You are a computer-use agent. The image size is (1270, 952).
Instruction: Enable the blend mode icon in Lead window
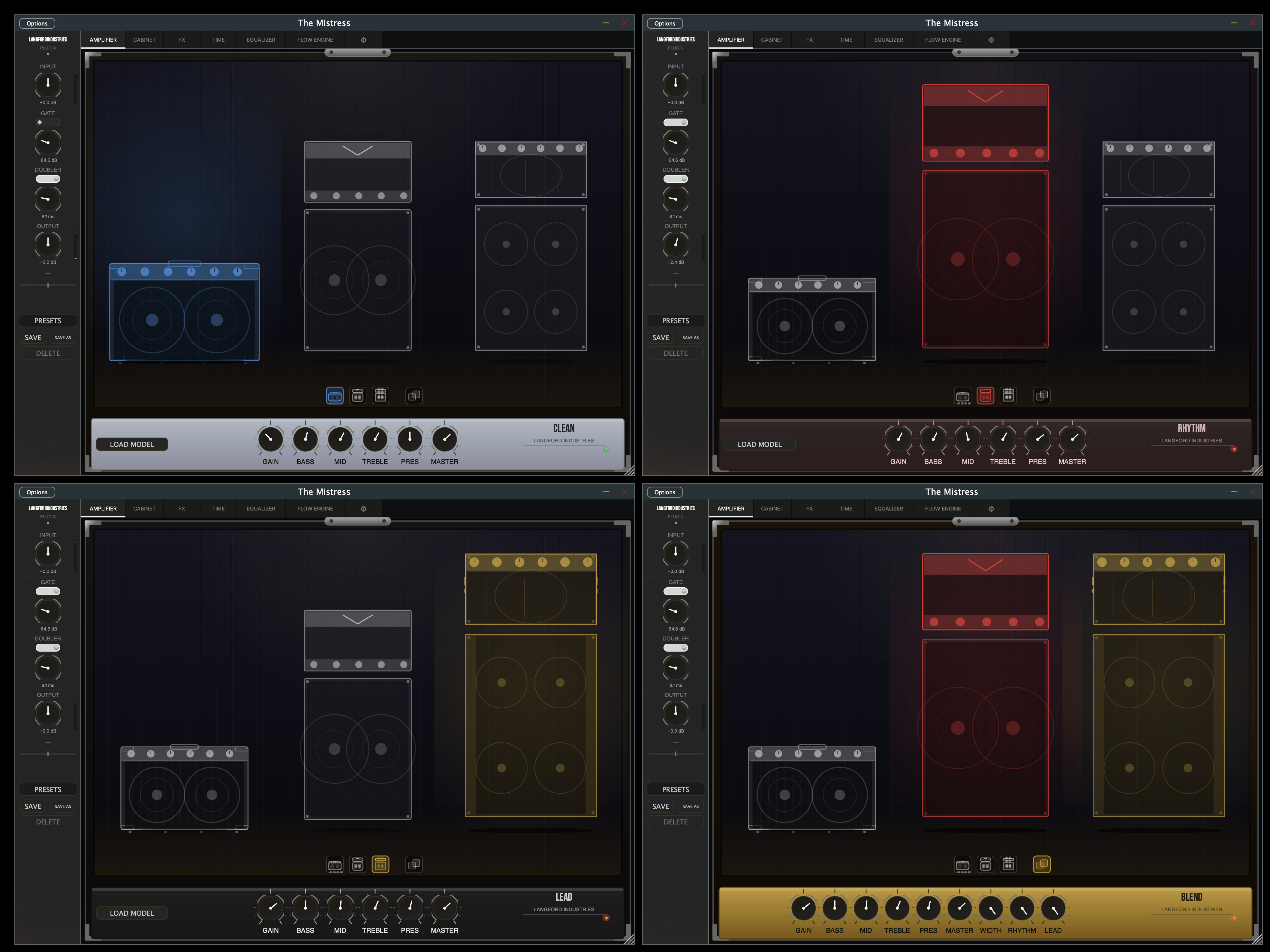pyautogui.click(x=414, y=864)
